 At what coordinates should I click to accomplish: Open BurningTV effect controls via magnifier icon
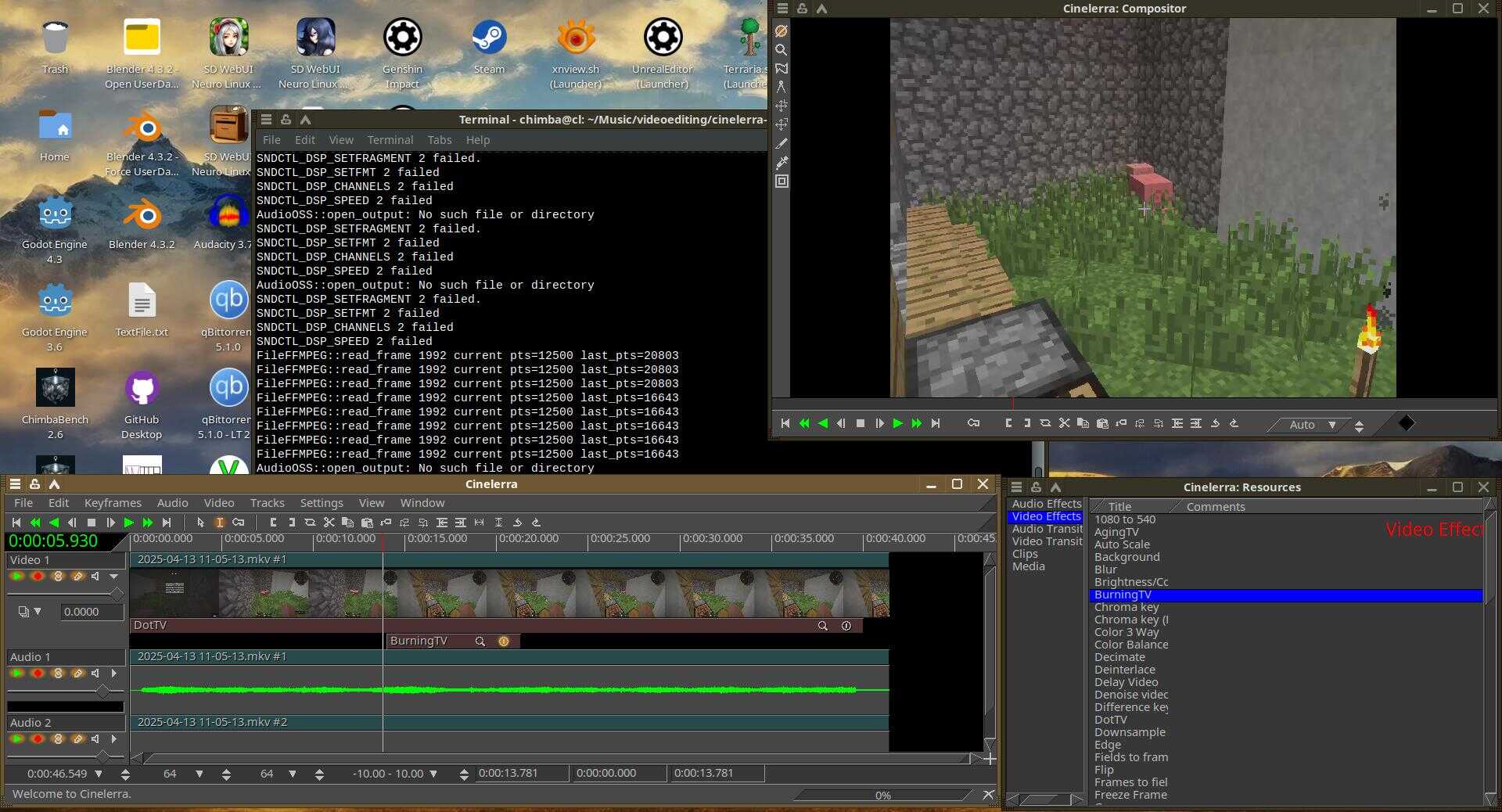(480, 641)
